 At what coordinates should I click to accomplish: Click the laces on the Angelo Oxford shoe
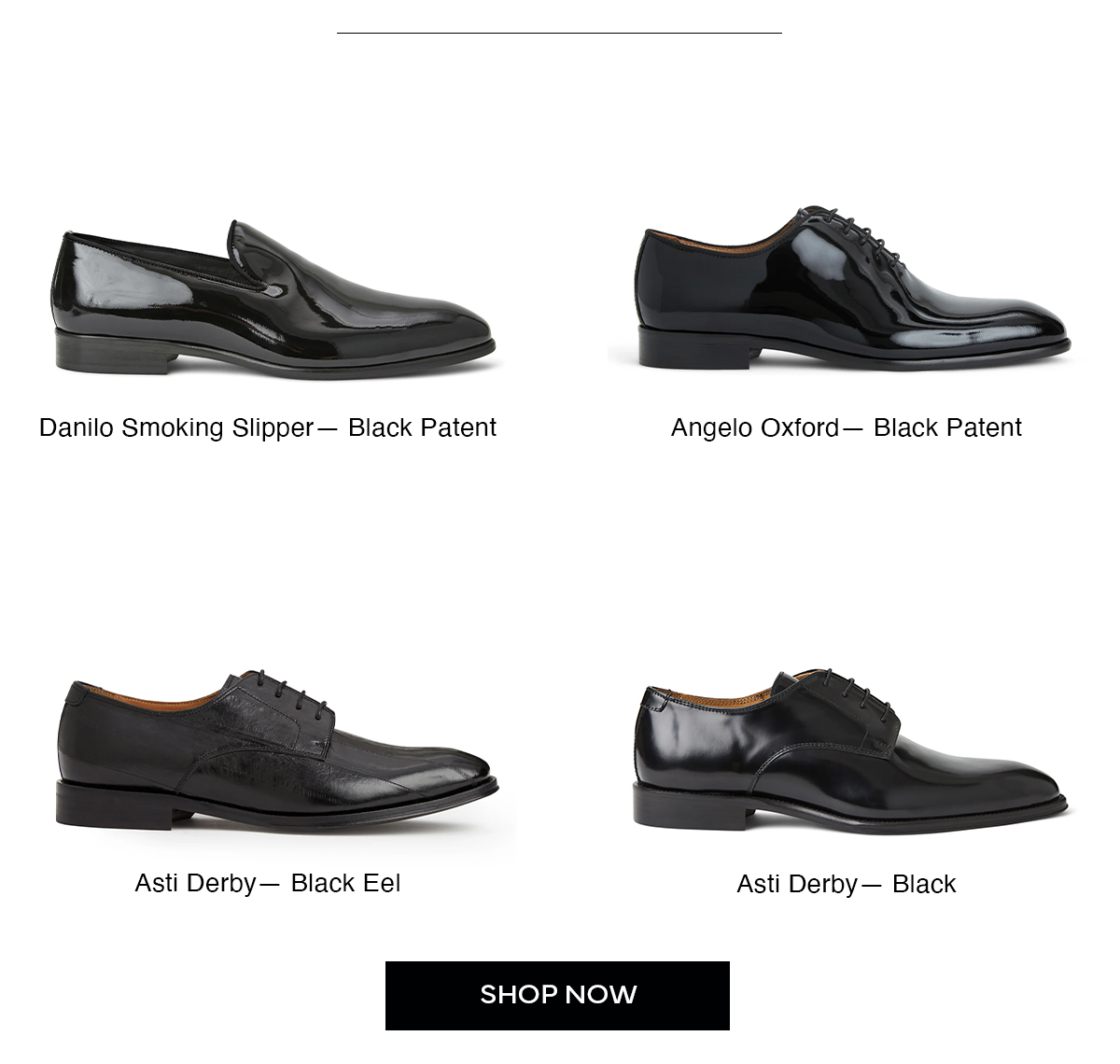pos(857,233)
